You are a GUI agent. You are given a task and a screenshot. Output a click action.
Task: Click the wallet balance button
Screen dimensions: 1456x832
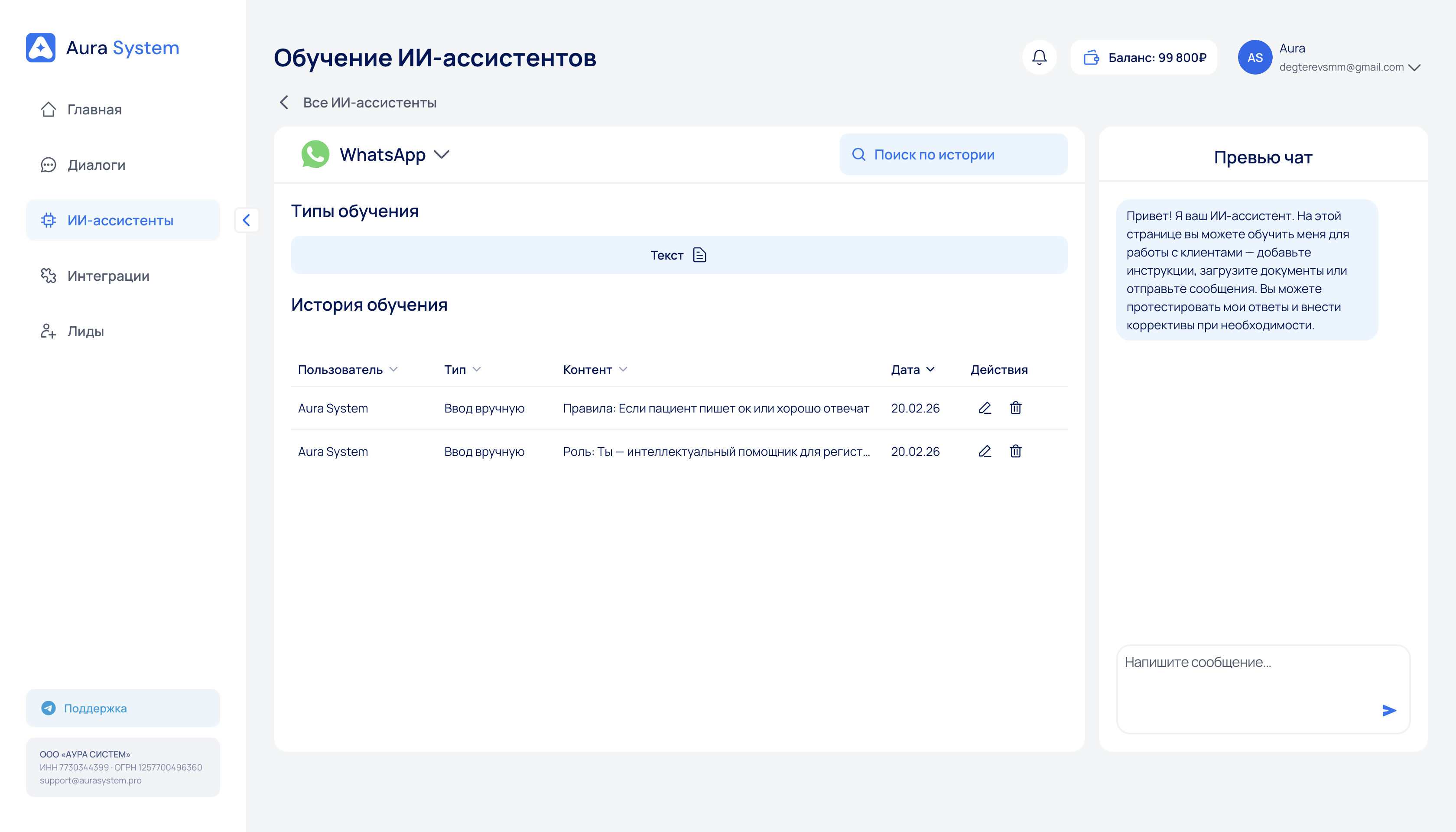pos(1144,57)
